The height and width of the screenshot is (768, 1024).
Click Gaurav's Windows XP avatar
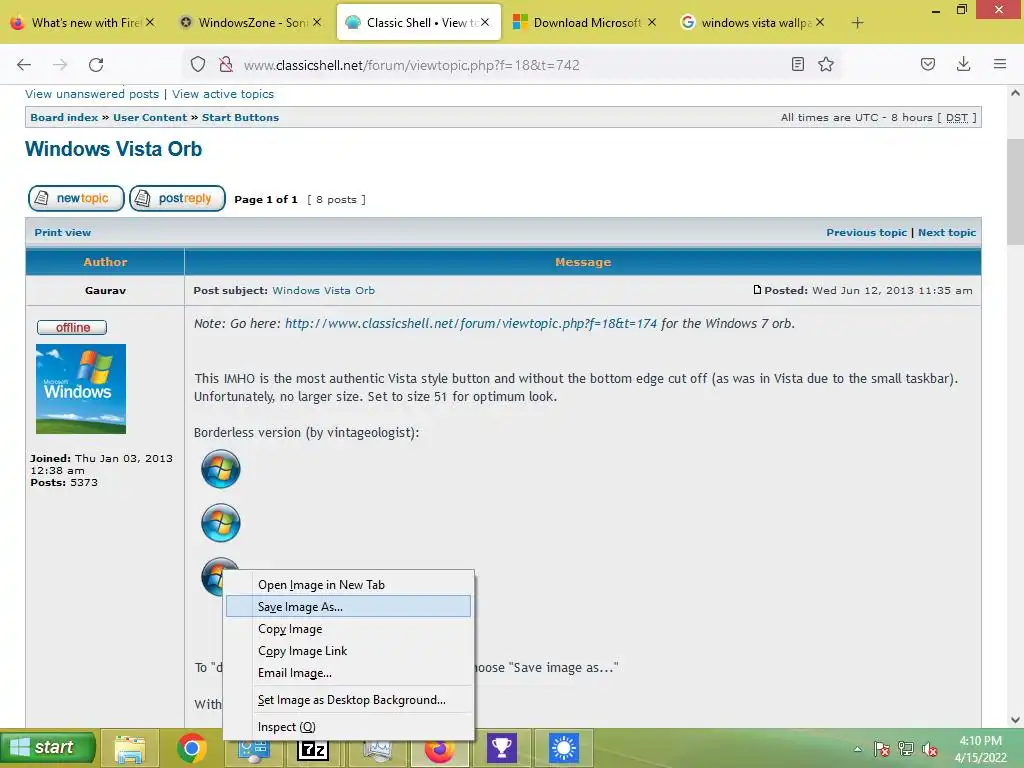(x=81, y=389)
